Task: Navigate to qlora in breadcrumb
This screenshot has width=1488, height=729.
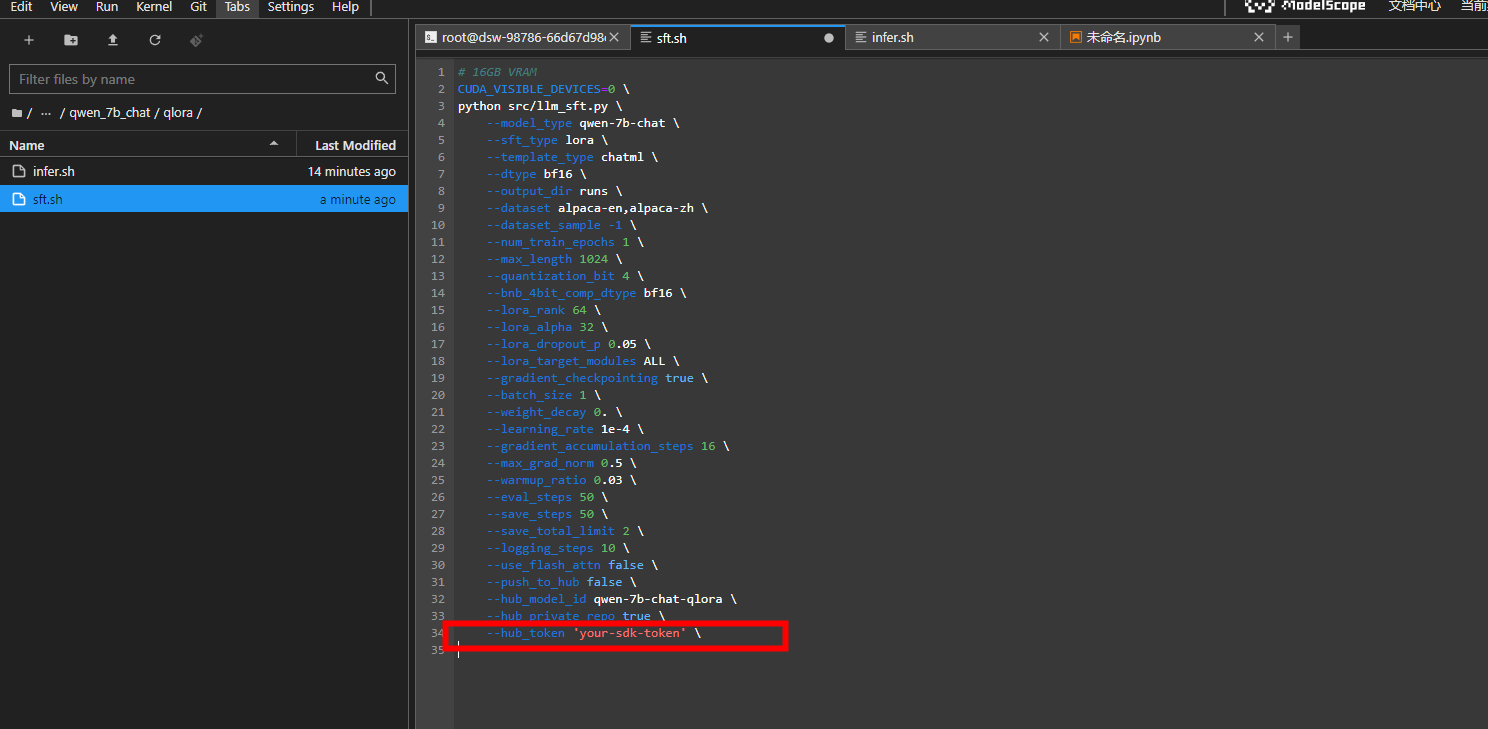Action: pyautogui.click(x=178, y=113)
